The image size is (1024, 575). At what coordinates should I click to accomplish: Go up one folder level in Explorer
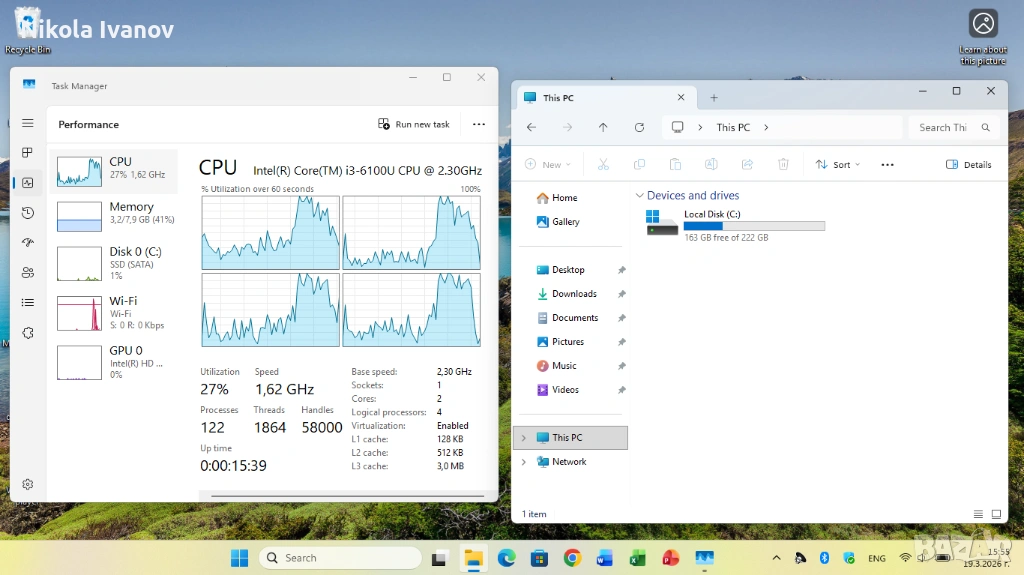(x=603, y=127)
